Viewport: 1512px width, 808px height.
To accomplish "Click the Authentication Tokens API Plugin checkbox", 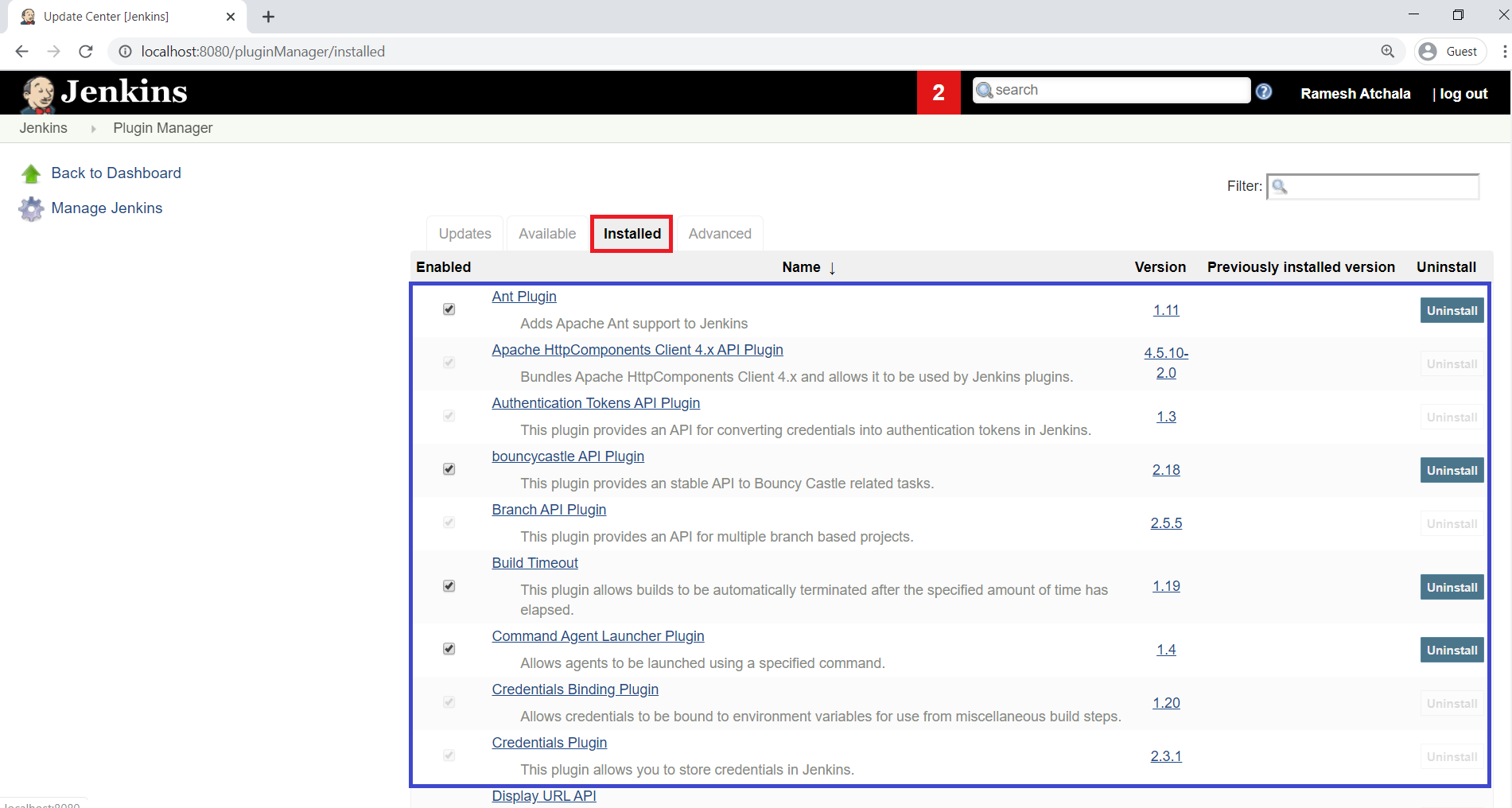I will point(449,416).
